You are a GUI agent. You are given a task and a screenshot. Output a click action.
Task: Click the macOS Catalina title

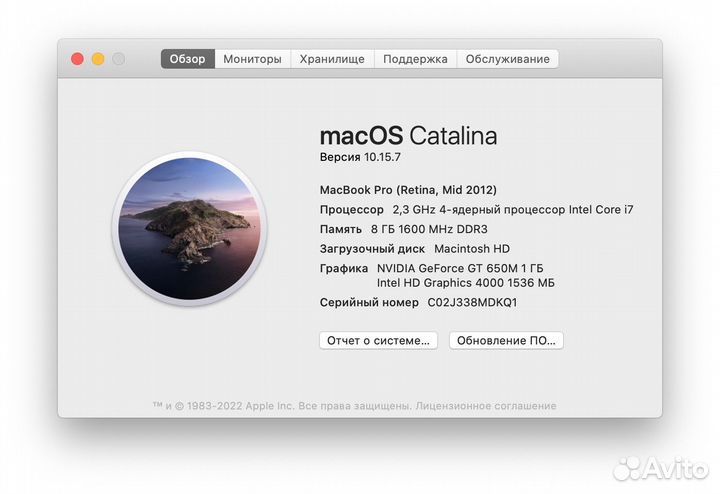point(408,135)
